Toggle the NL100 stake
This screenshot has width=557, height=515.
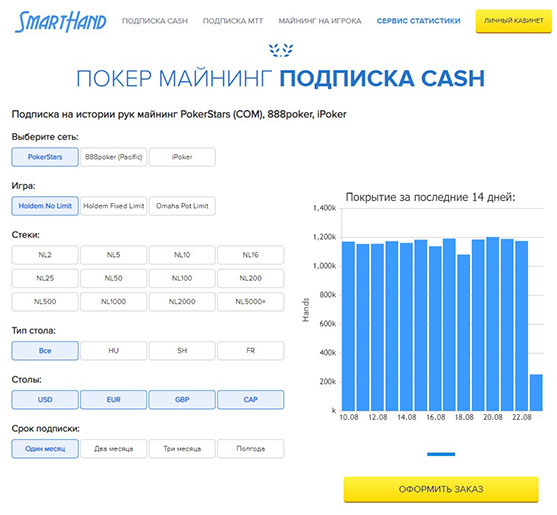(182, 278)
